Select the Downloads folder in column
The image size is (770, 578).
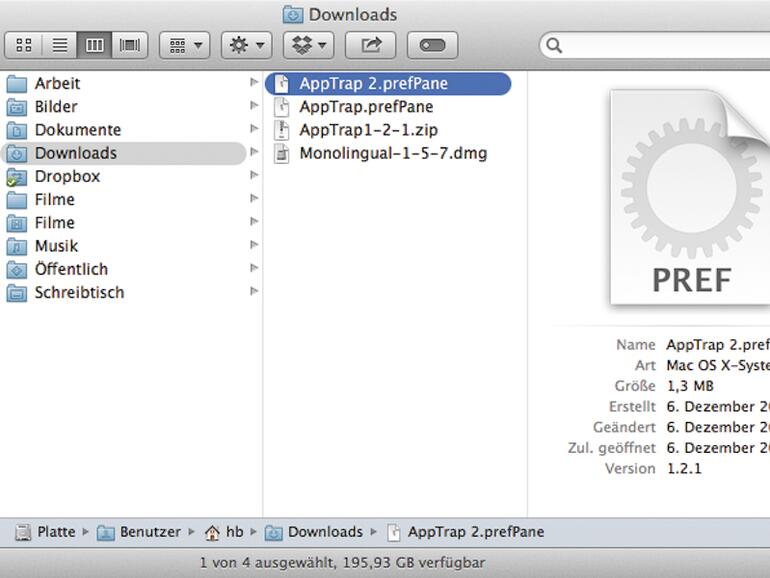125,153
